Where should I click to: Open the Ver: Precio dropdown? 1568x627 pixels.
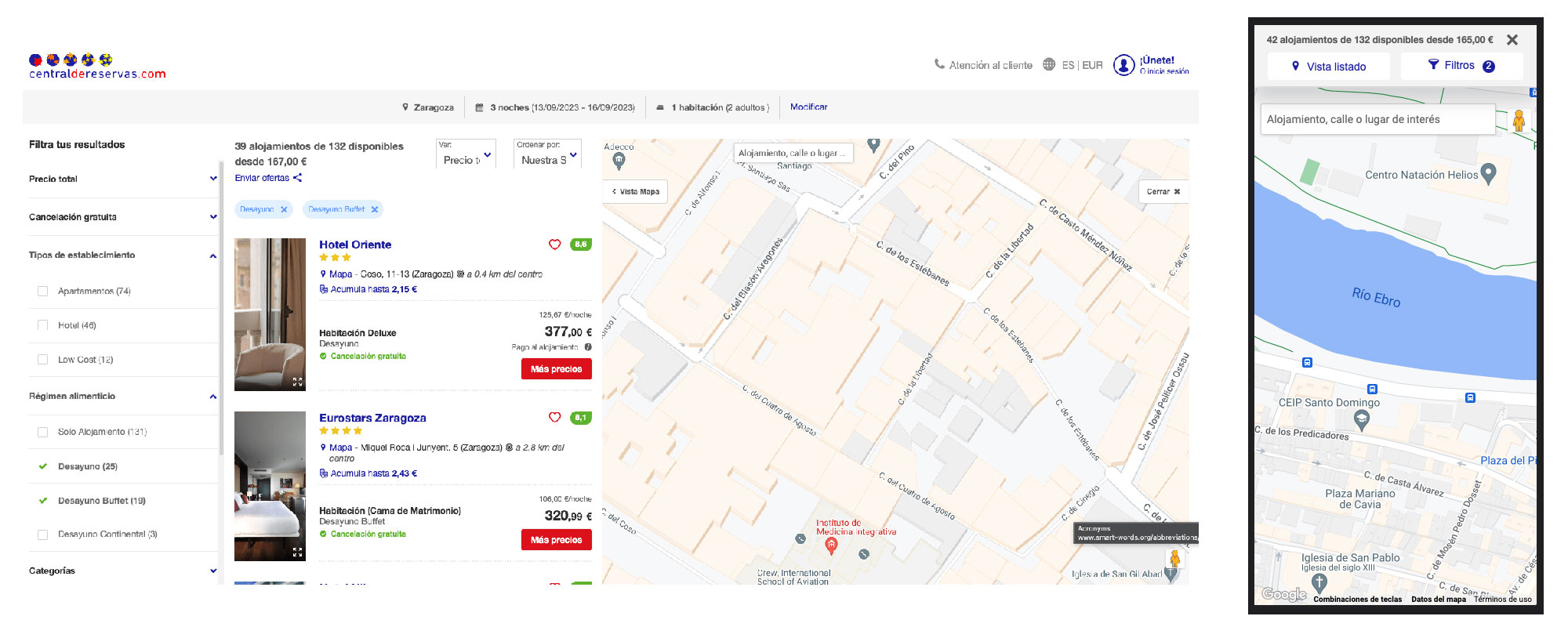[466, 154]
